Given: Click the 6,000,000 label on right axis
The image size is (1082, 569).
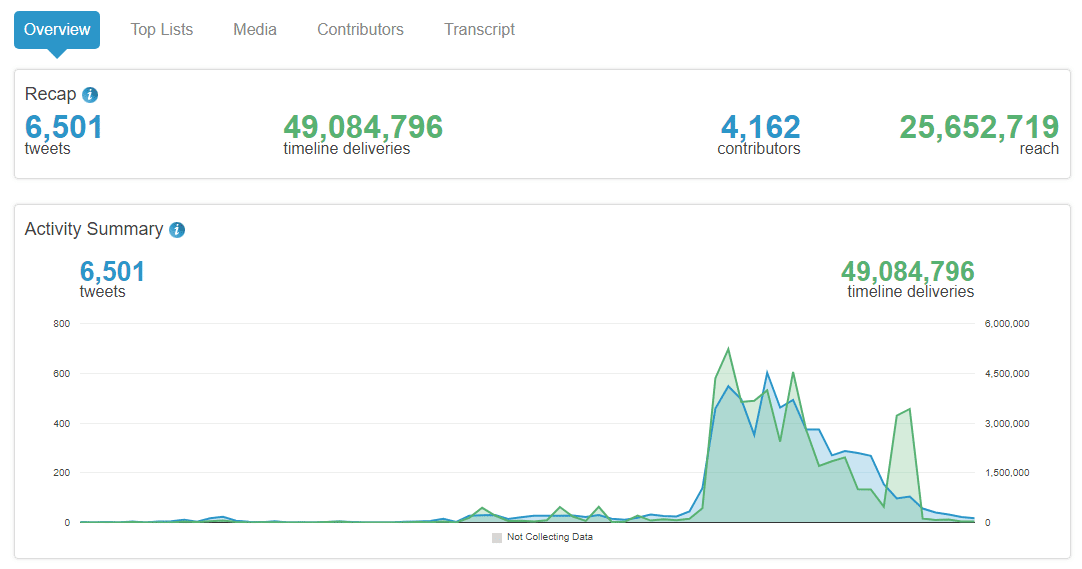Looking at the screenshot, I should pyautogui.click(x=1008, y=324).
